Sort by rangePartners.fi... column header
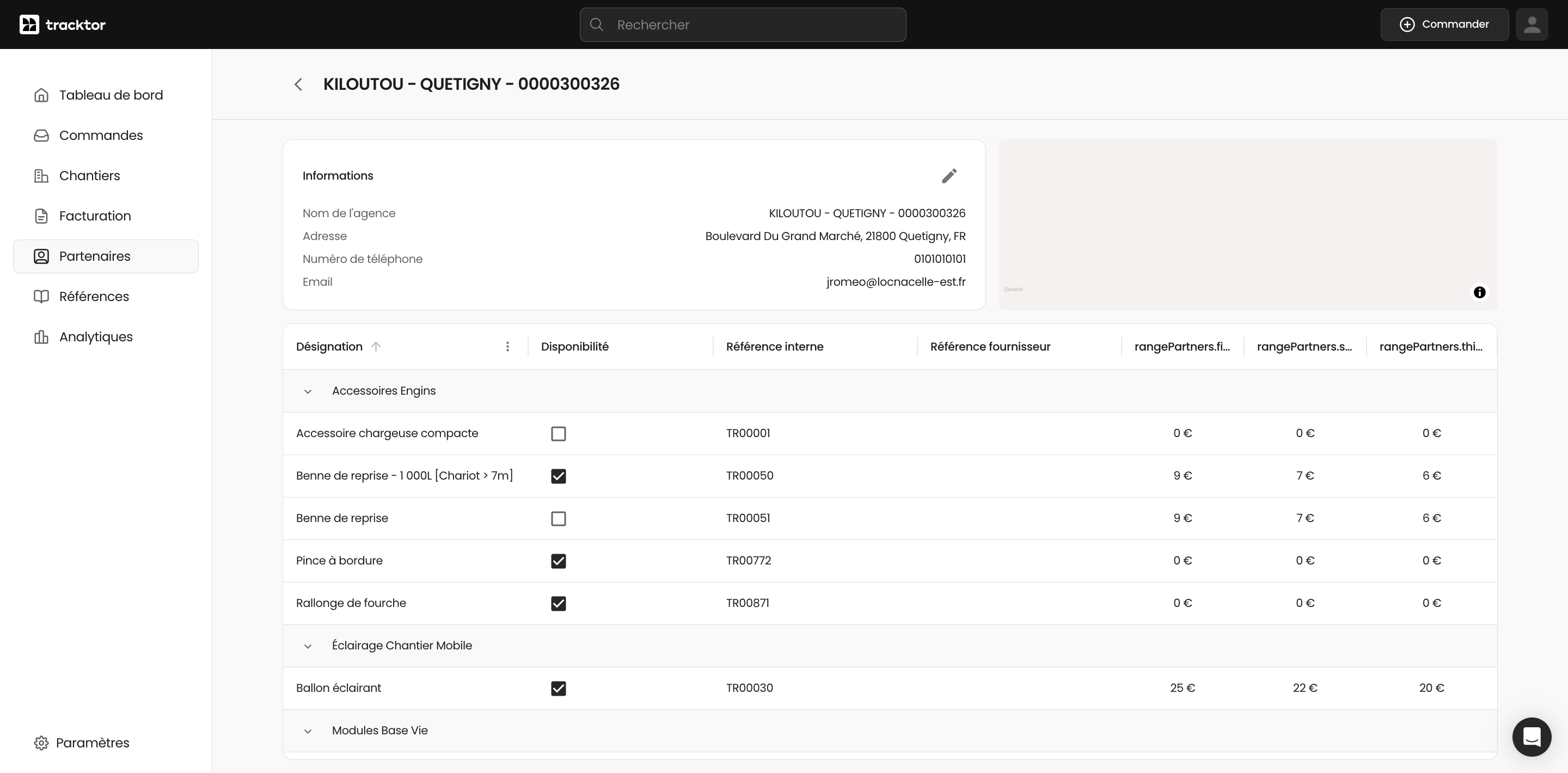 coord(1181,346)
